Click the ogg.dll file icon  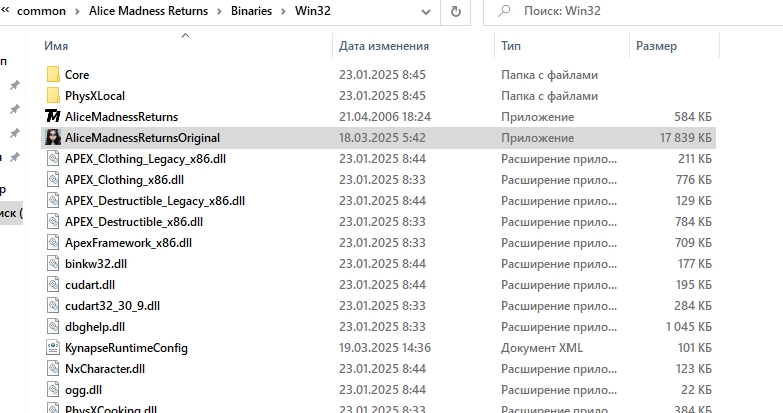(x=53, y=389)
